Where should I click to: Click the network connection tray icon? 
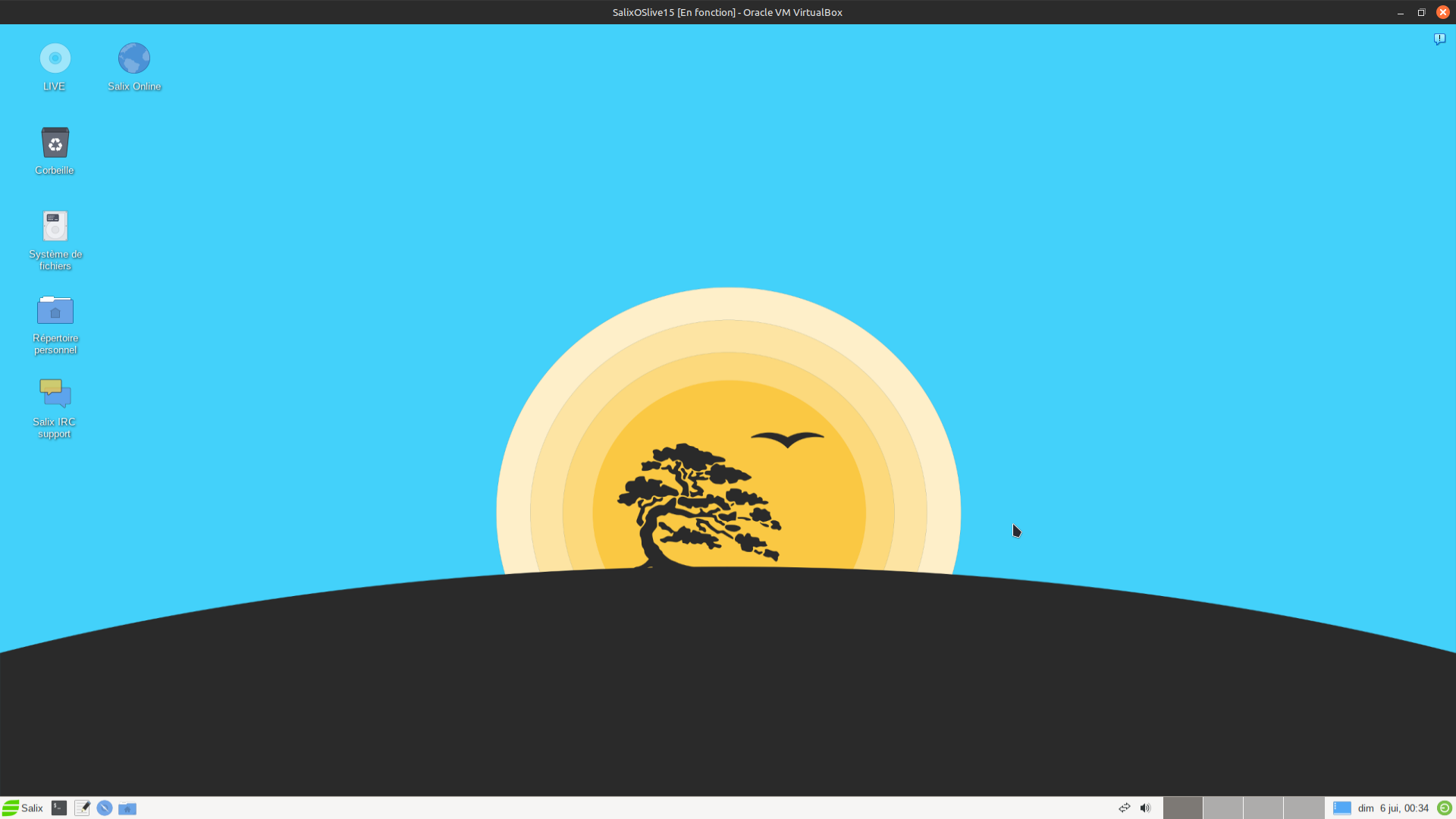[x=1125, y=808]
